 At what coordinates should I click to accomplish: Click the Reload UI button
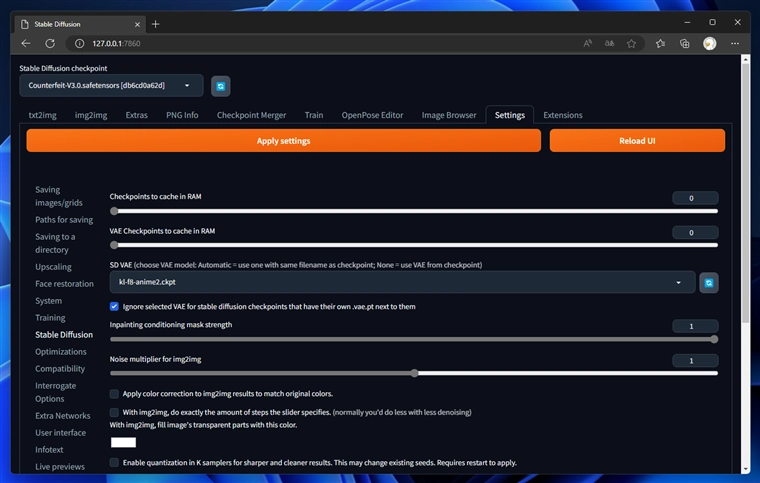pyautogui.click(x=637, y=140)
